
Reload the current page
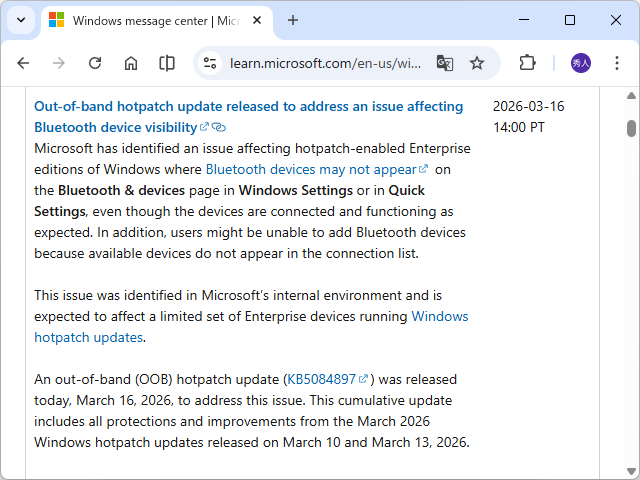(x=95, y=63)
